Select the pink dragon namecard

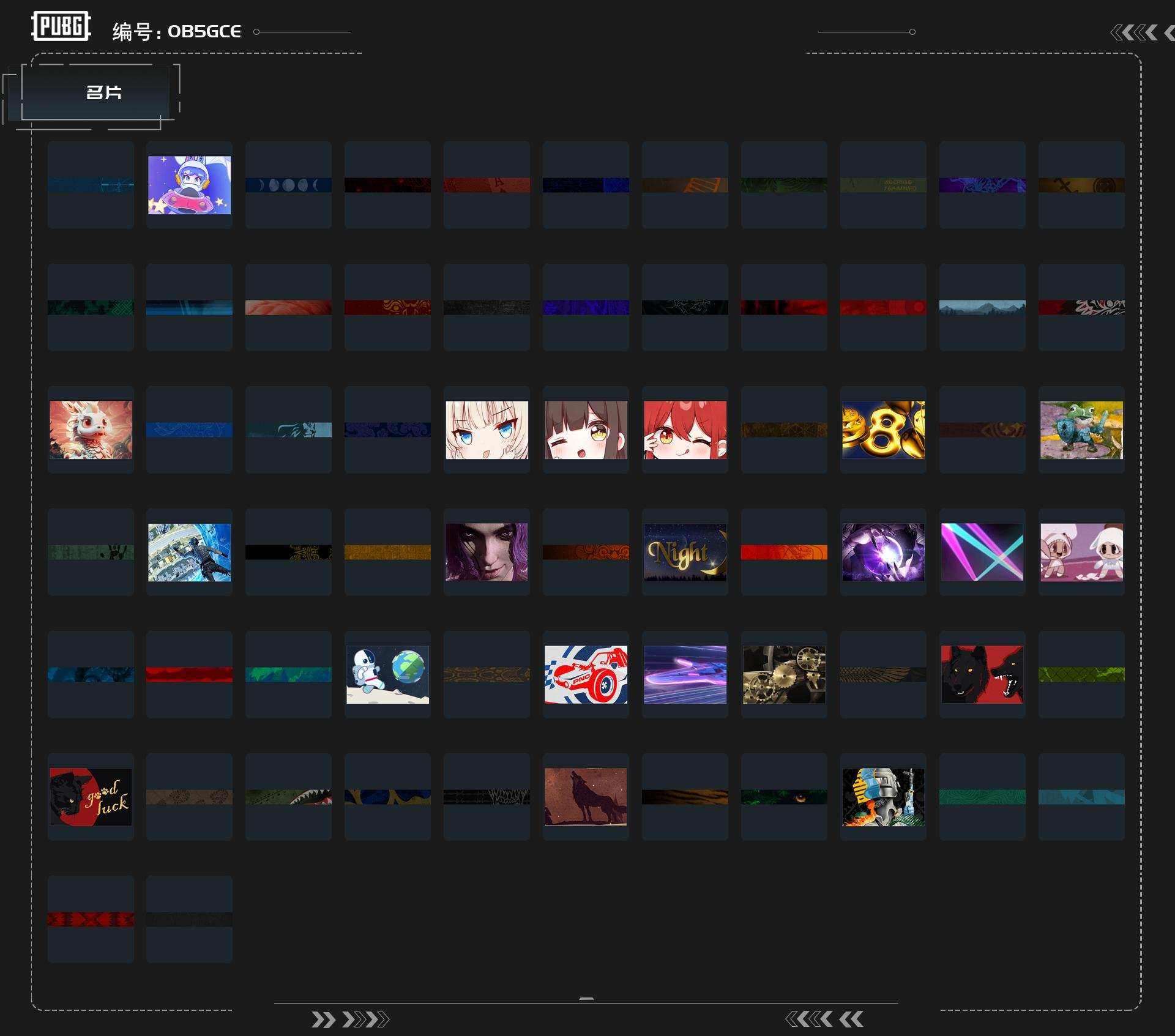pyautogui.click(x=91, y=430)
